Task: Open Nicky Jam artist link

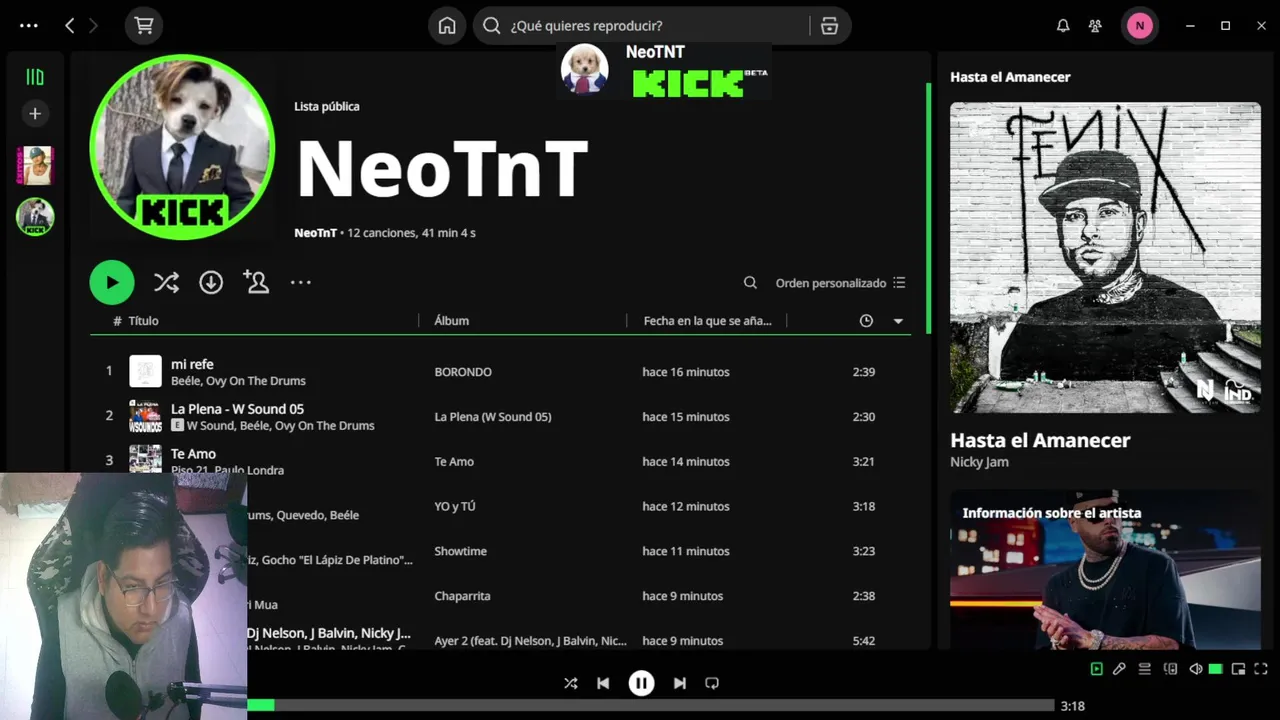Action: pos(979,462)
